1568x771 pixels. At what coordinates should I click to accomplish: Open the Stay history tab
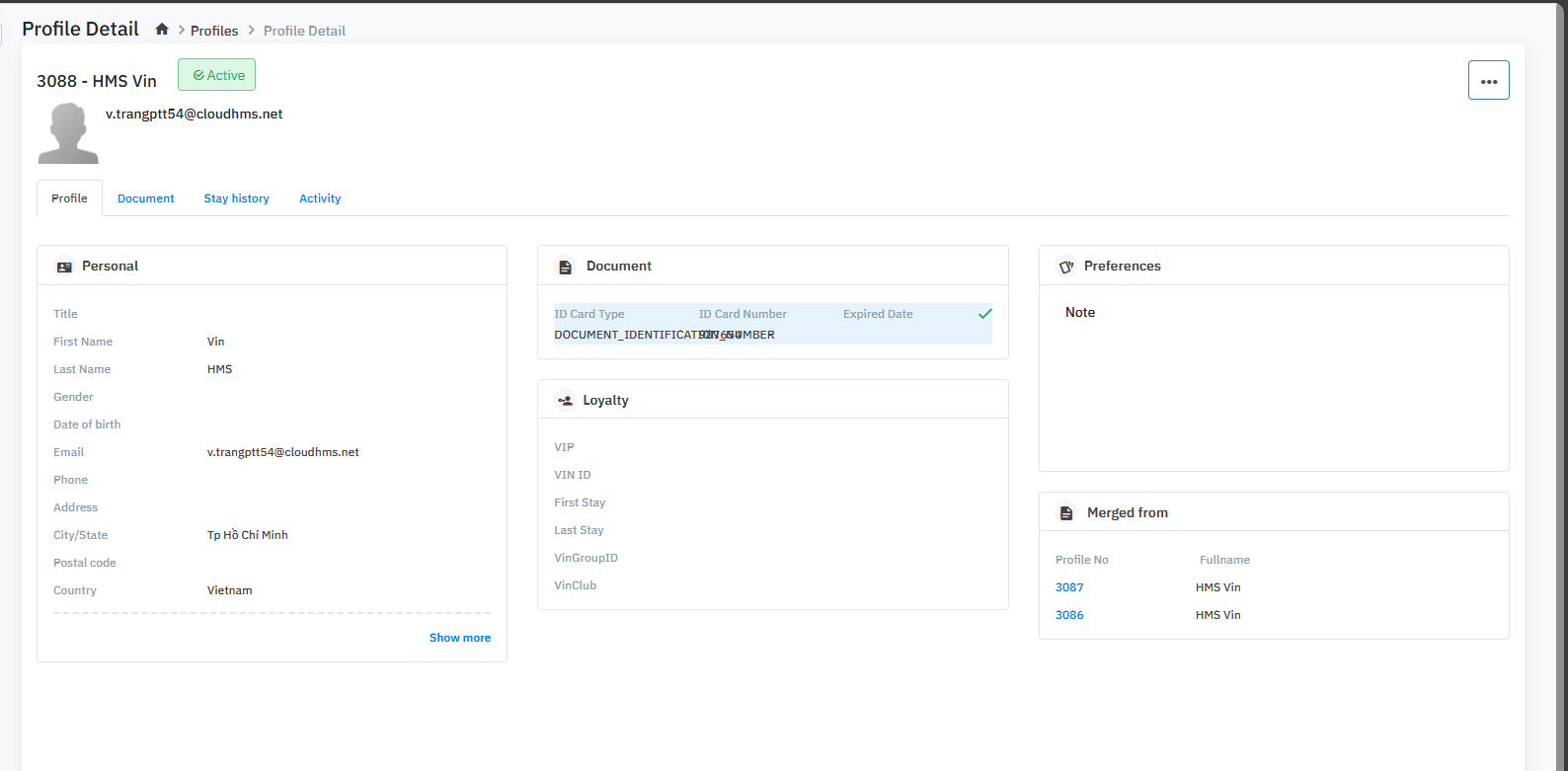point(236,198)
